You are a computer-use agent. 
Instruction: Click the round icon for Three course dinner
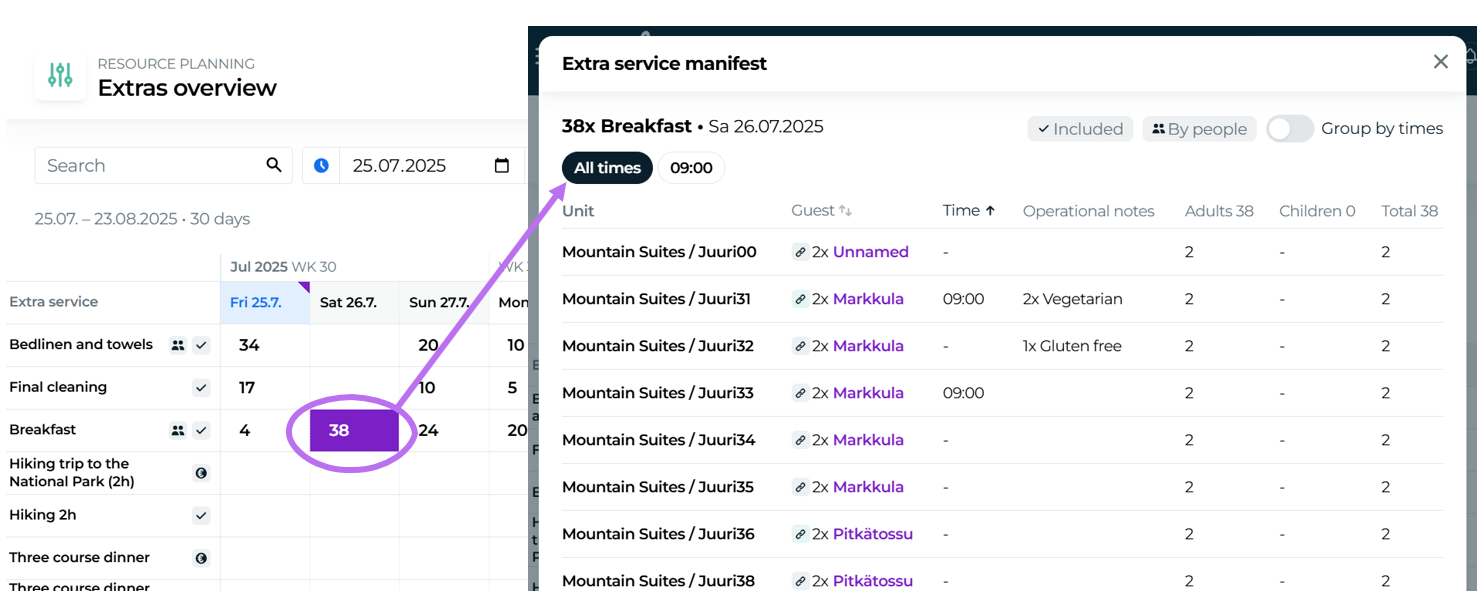pyautogui.click(x=201, y=558)
